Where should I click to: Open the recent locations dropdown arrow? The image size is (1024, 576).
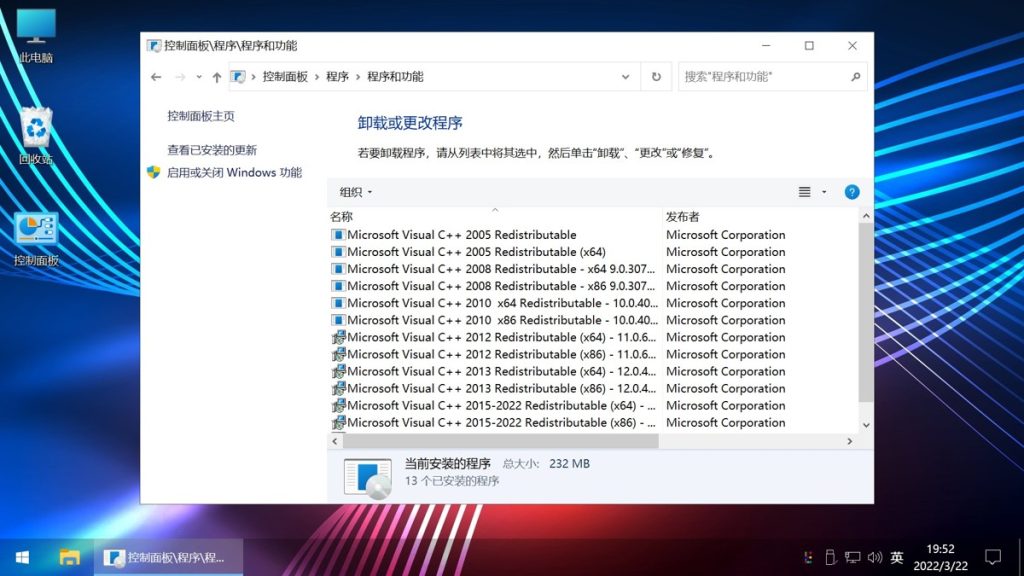(199, 77)
